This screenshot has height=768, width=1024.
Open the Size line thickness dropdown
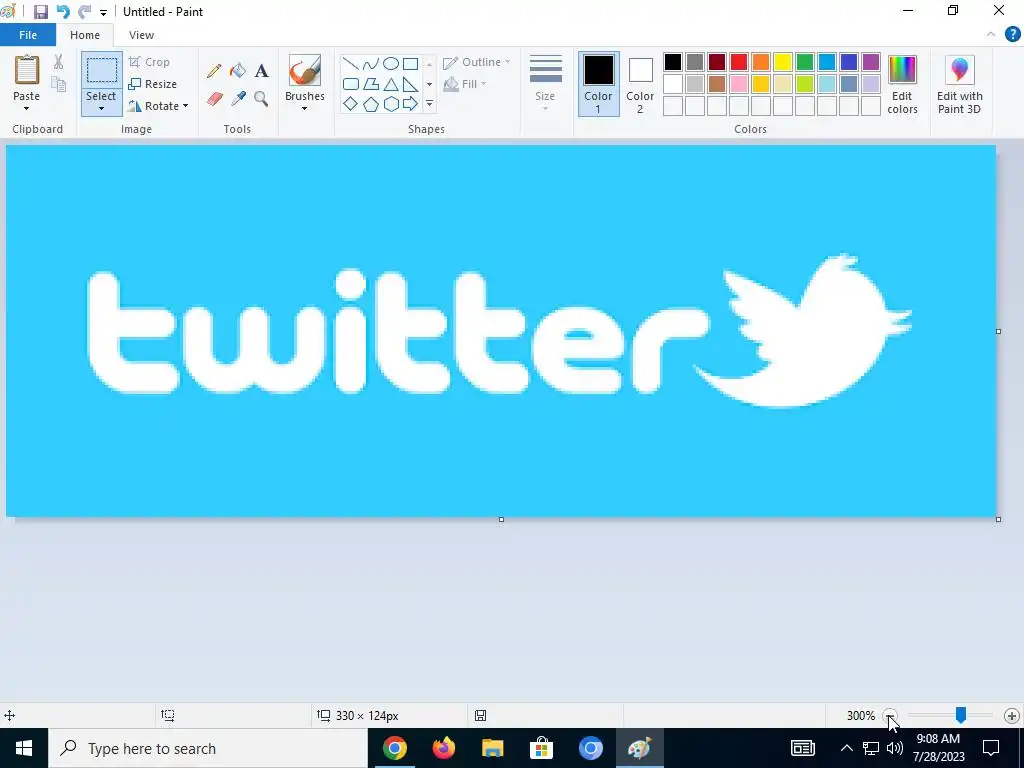[x=545, y=84]
